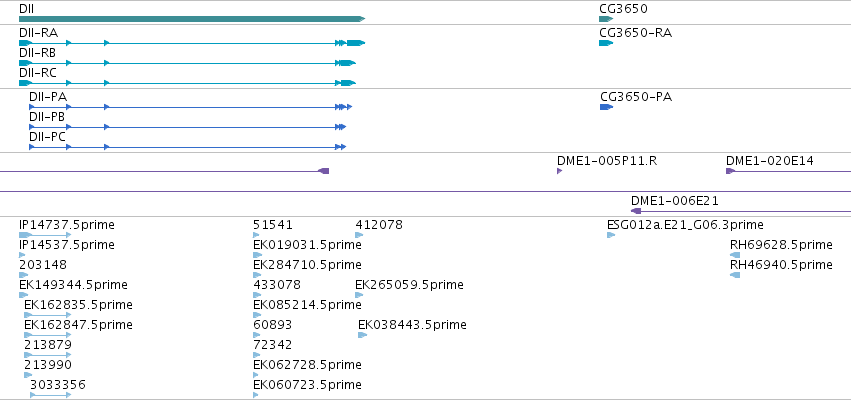Select the IP14537.5prime EST arrow
The height and width of the screenshot is (400, 851).
22,255
